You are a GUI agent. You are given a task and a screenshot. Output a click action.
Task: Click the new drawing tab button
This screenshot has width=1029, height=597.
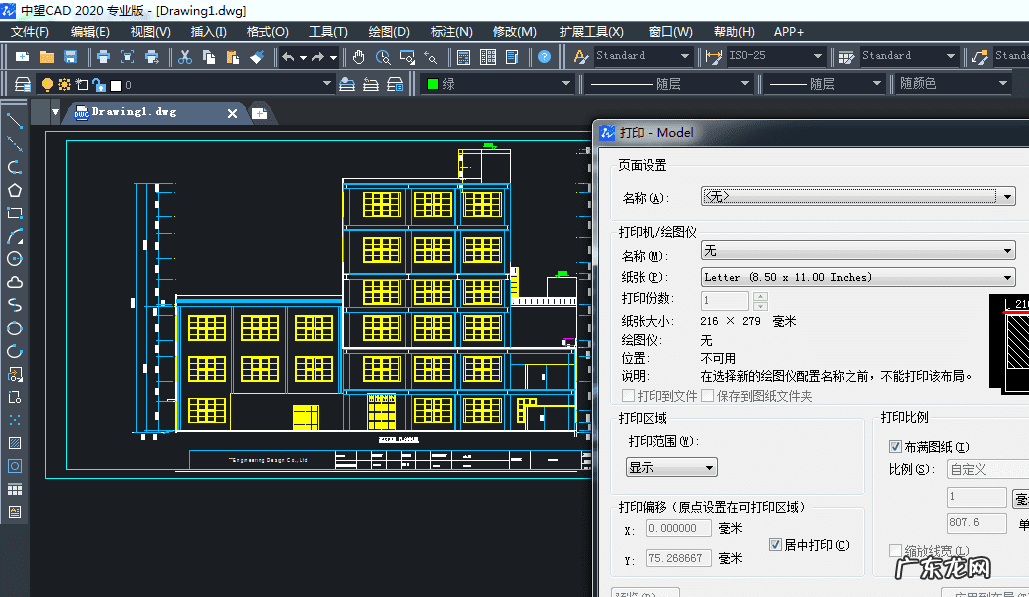click(x=259, y=113)
